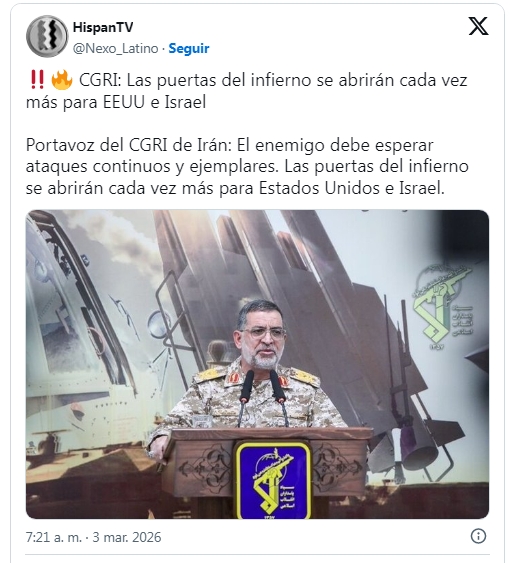518x563 pixels.
Task: Click the blue-yellow emblem on the podium
Action: (x=273, y=480)
